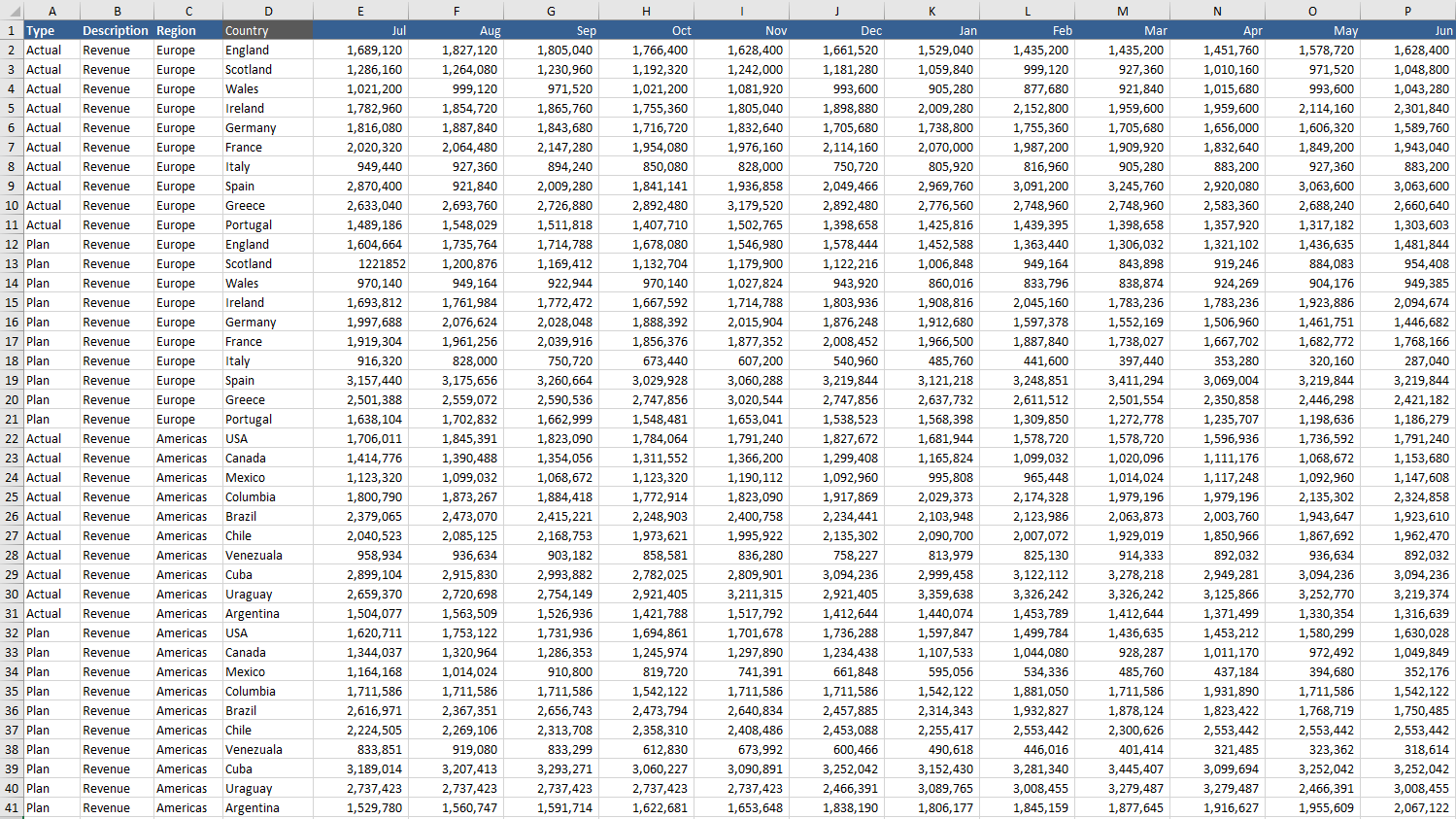Select column A header
The height and width of the screenshot is (819, 1456).
[52, 11]
